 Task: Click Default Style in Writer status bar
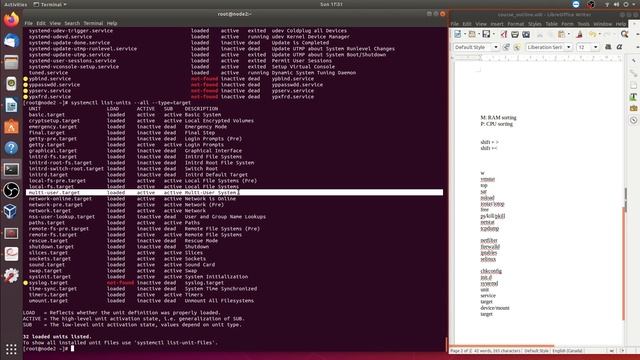coord(536,351)
